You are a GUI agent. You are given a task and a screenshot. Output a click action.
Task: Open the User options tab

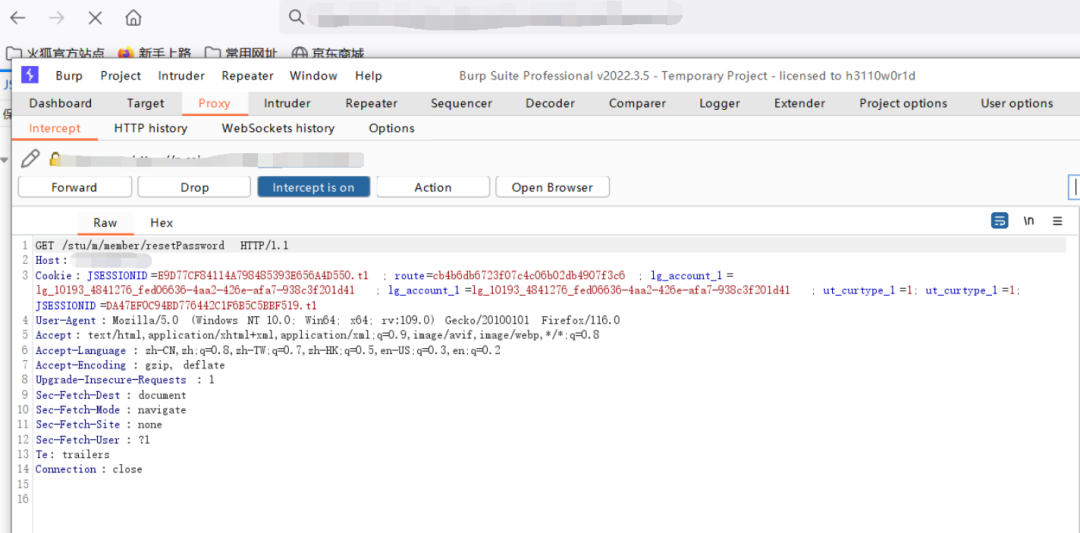click(1017, 103)
